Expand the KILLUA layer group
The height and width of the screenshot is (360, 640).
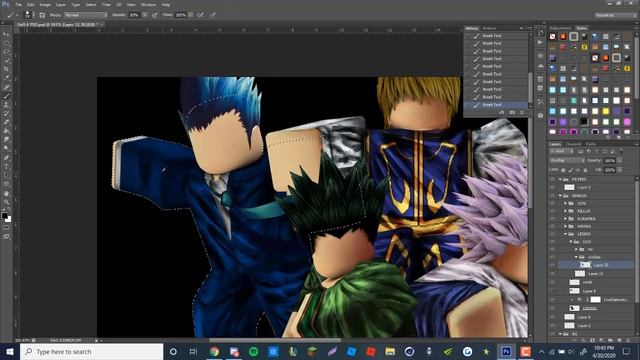(566, 211)
